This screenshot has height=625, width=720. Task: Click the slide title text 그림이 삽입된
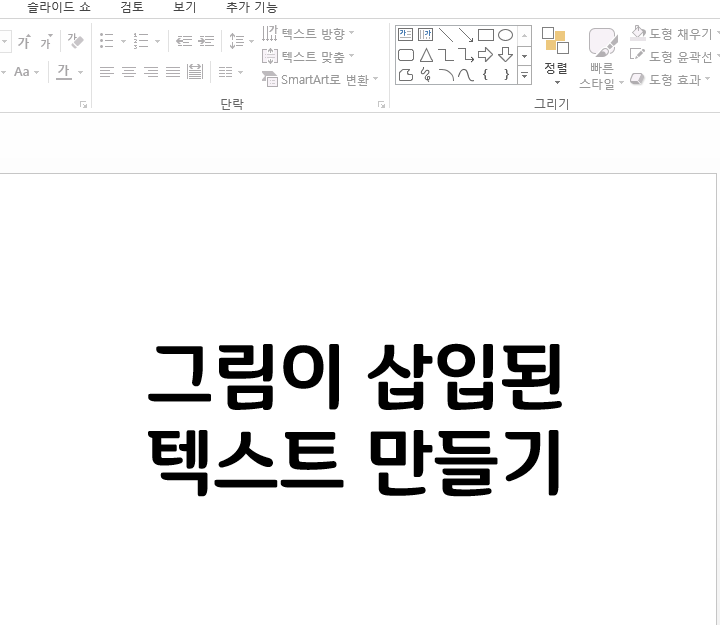355,377
